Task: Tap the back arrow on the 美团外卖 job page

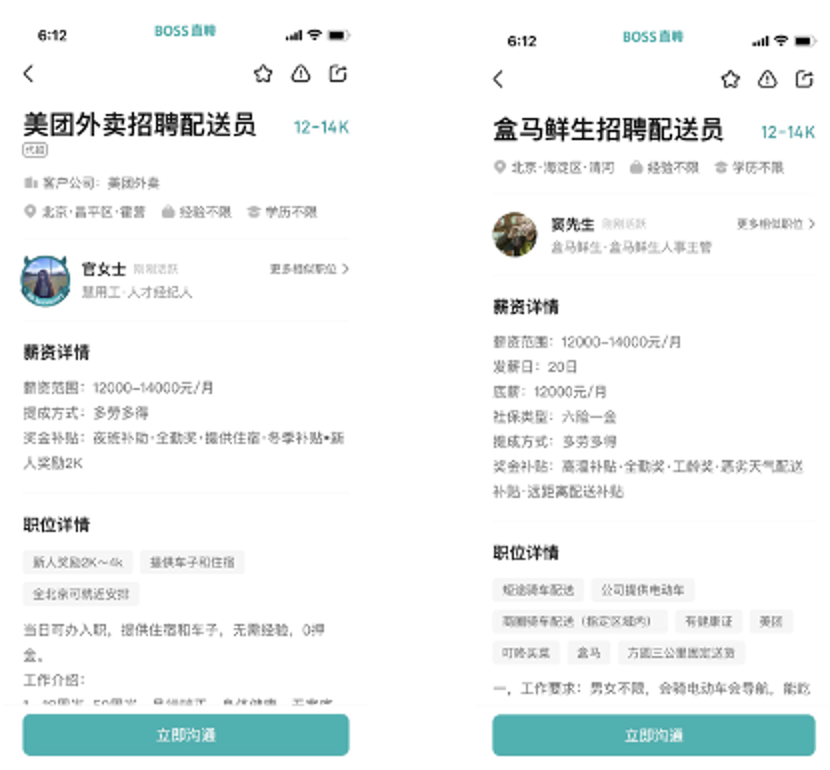Action: [28, 73]
